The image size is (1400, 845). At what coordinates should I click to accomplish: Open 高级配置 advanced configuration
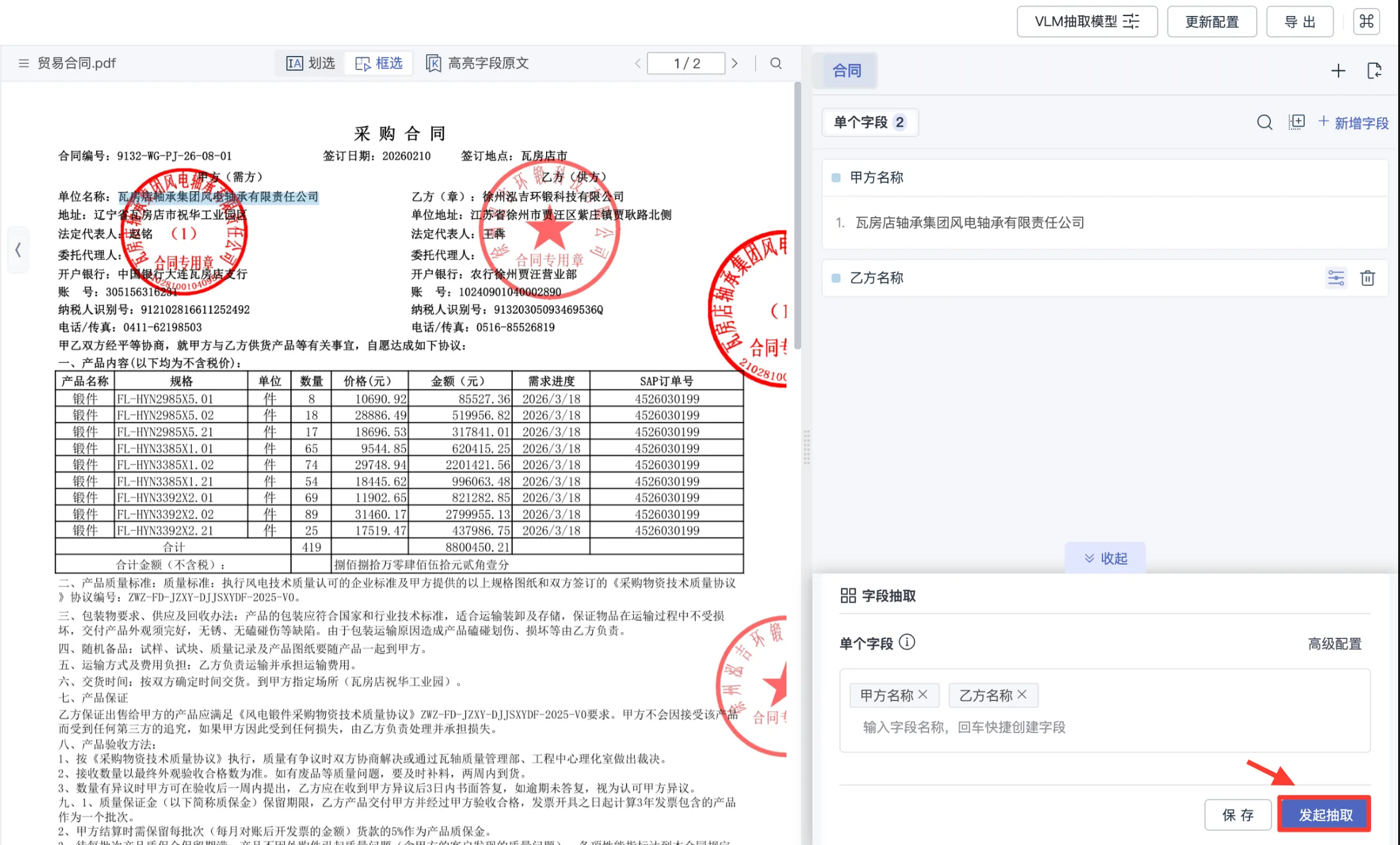click(1334, 644)
